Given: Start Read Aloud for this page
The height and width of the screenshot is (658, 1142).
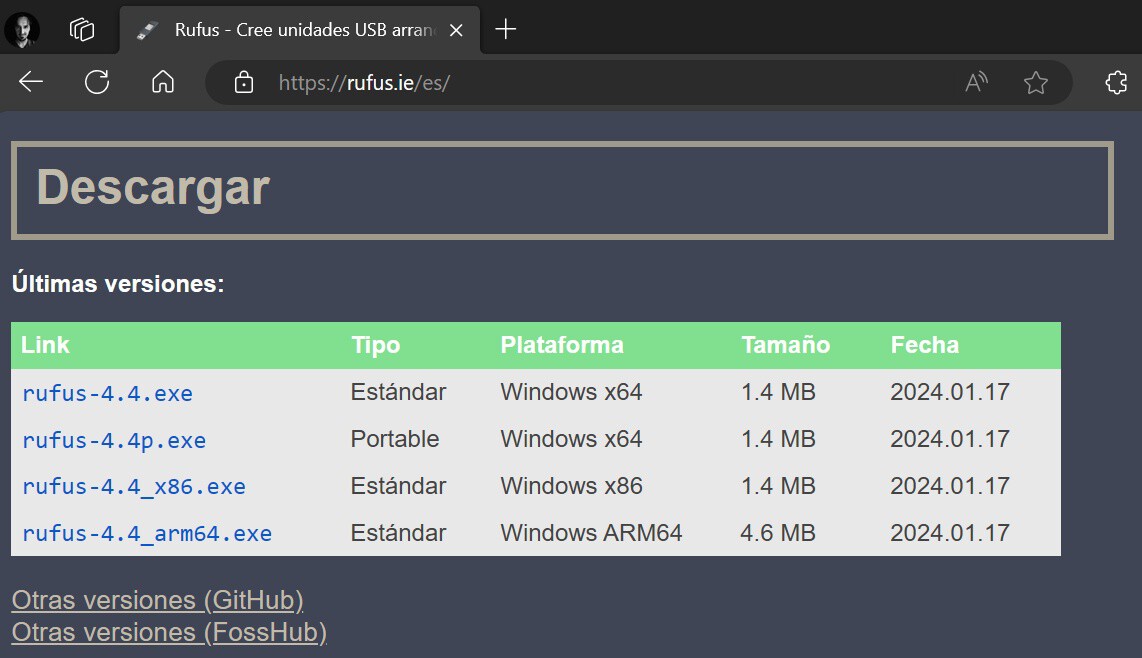Looking at the screenshot, I should tap(976, 83).
